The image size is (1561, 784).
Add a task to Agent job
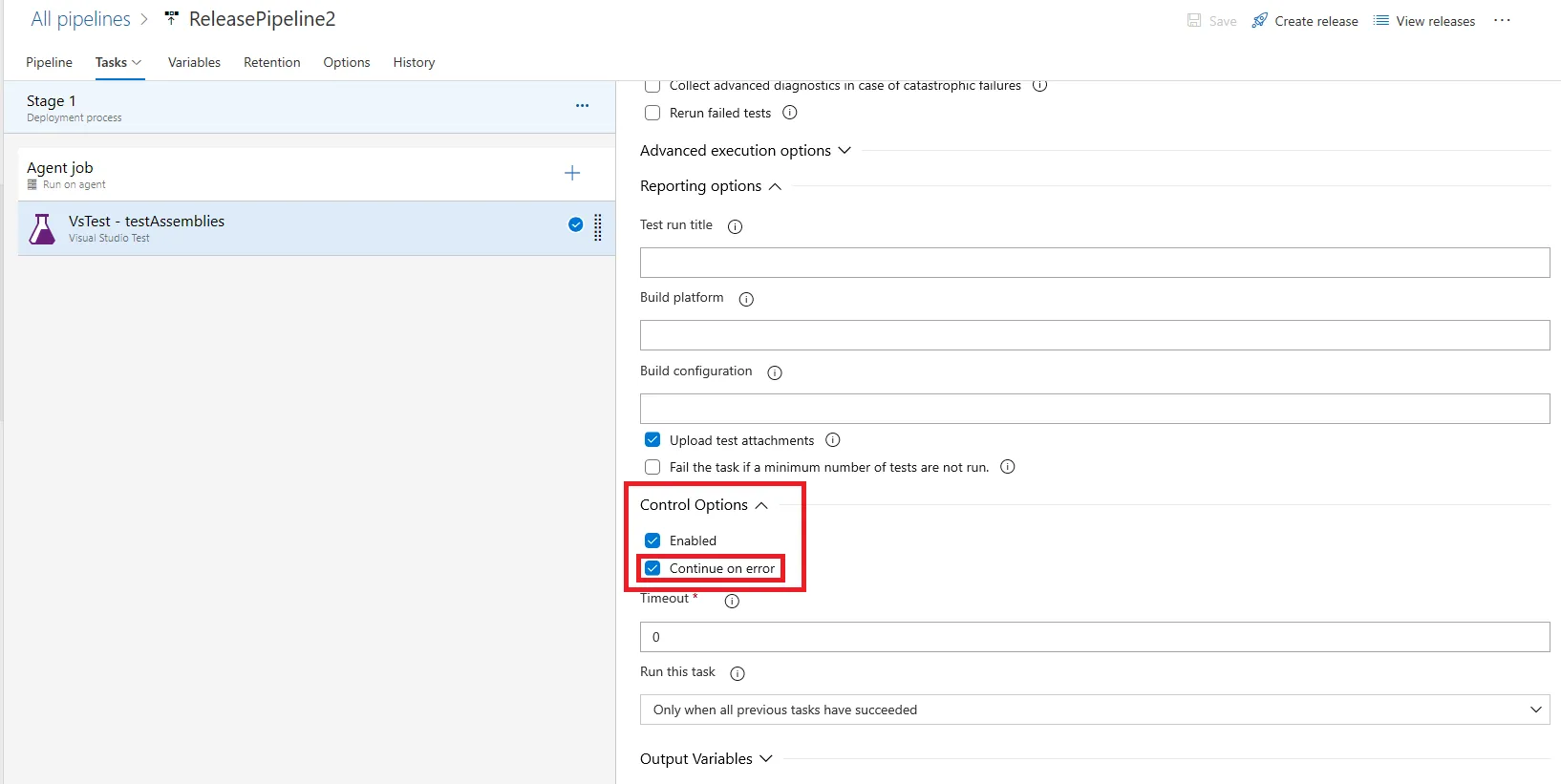click(572, 173)
